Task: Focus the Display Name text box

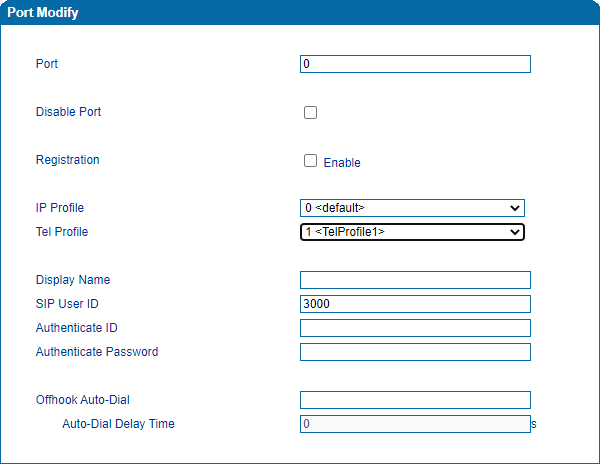Action: [414, 280]
